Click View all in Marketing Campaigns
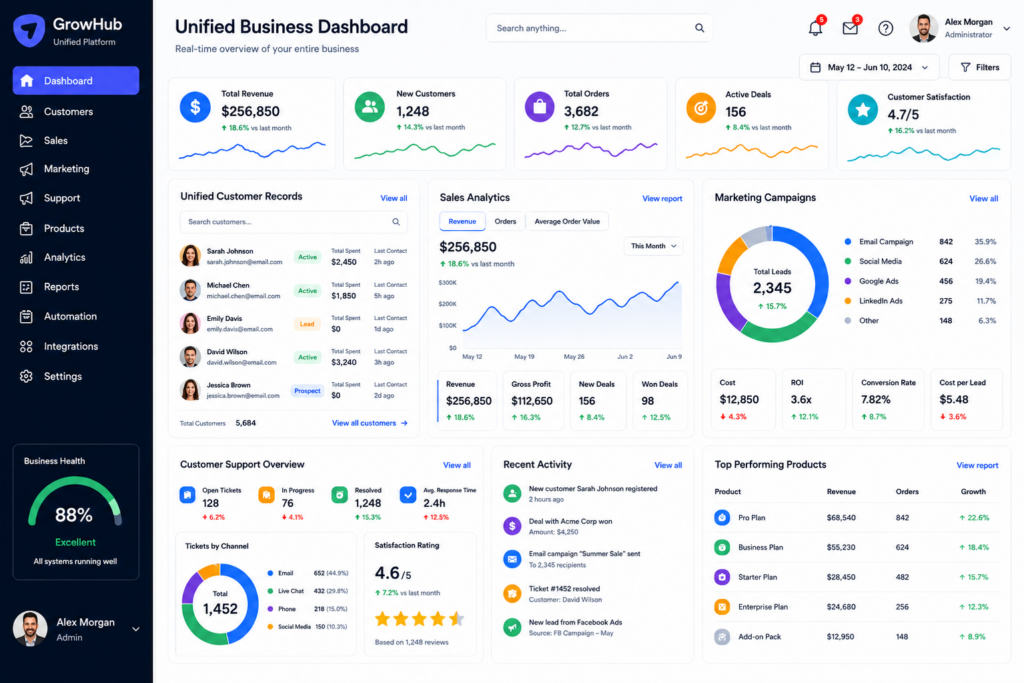The image size is (1024, 683). click(984, 199)
